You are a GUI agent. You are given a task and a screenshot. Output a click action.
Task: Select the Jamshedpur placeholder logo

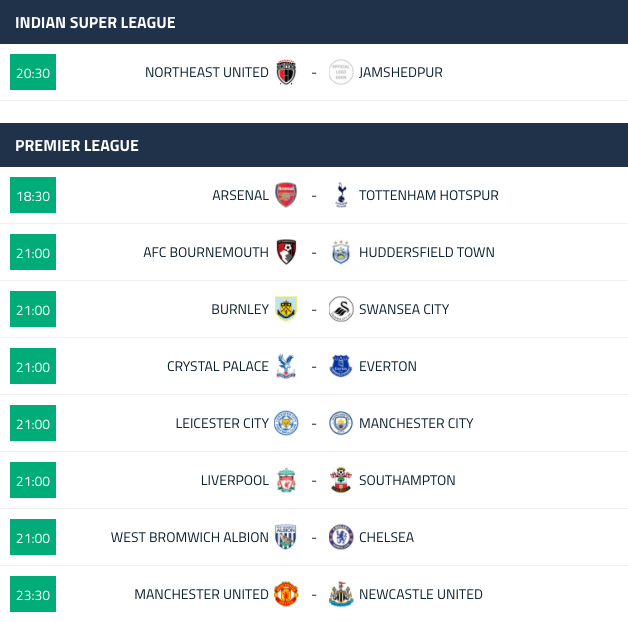click(341, 72)
